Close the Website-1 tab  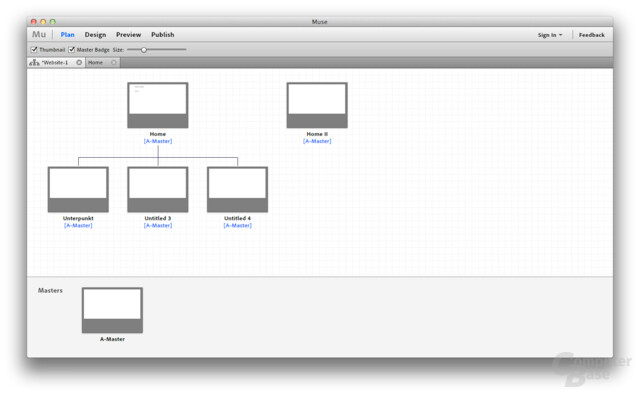[x=79, y=62]
